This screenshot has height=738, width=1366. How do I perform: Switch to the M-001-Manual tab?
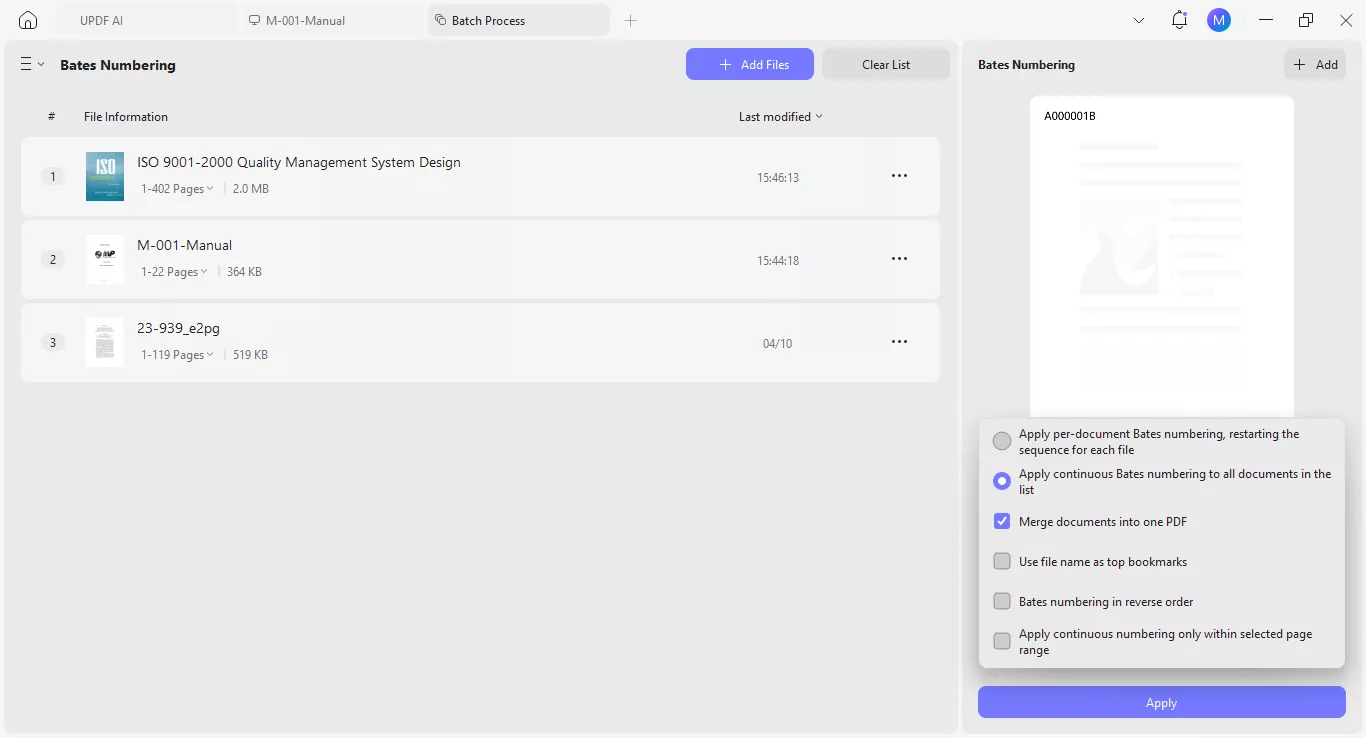(305, 20)
